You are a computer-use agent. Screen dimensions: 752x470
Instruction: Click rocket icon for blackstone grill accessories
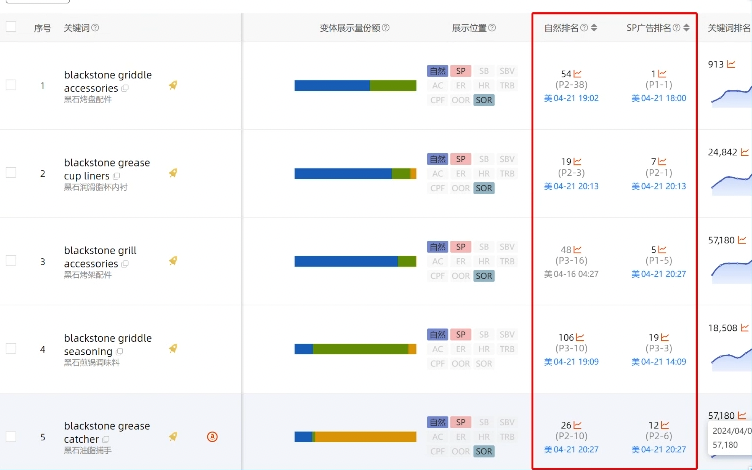click(173, 261)
